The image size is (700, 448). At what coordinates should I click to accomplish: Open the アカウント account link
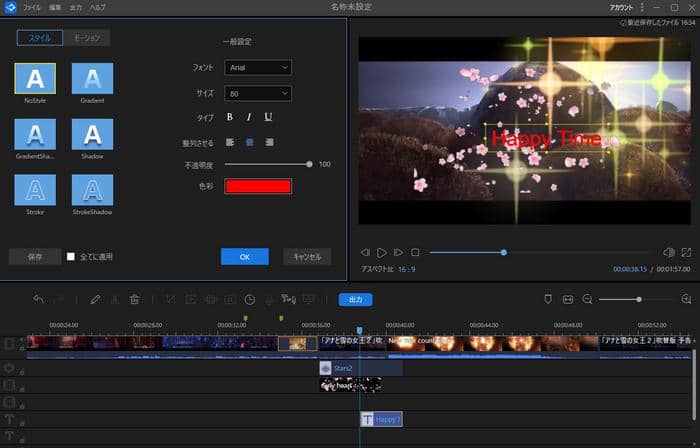tap(621, 8)
